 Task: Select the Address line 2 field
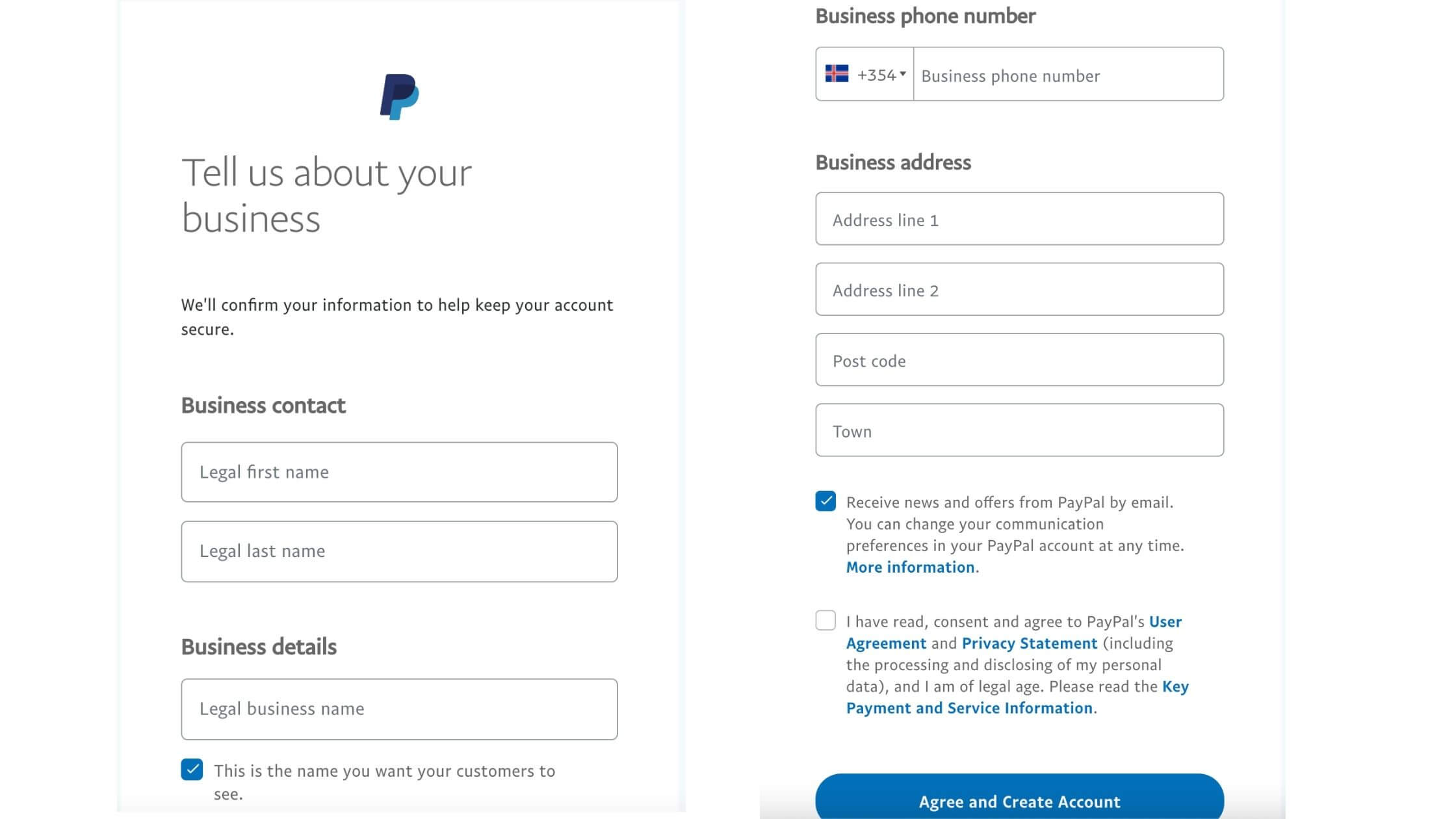(x=1019, y=289)
